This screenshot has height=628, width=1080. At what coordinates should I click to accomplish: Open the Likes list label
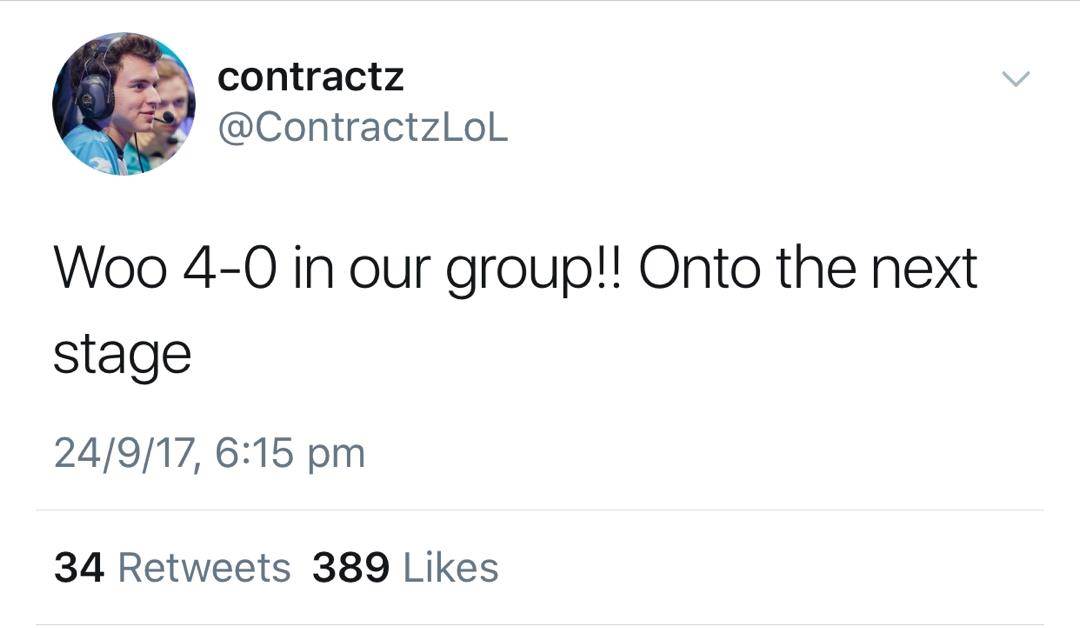click(x=450, y=568)
